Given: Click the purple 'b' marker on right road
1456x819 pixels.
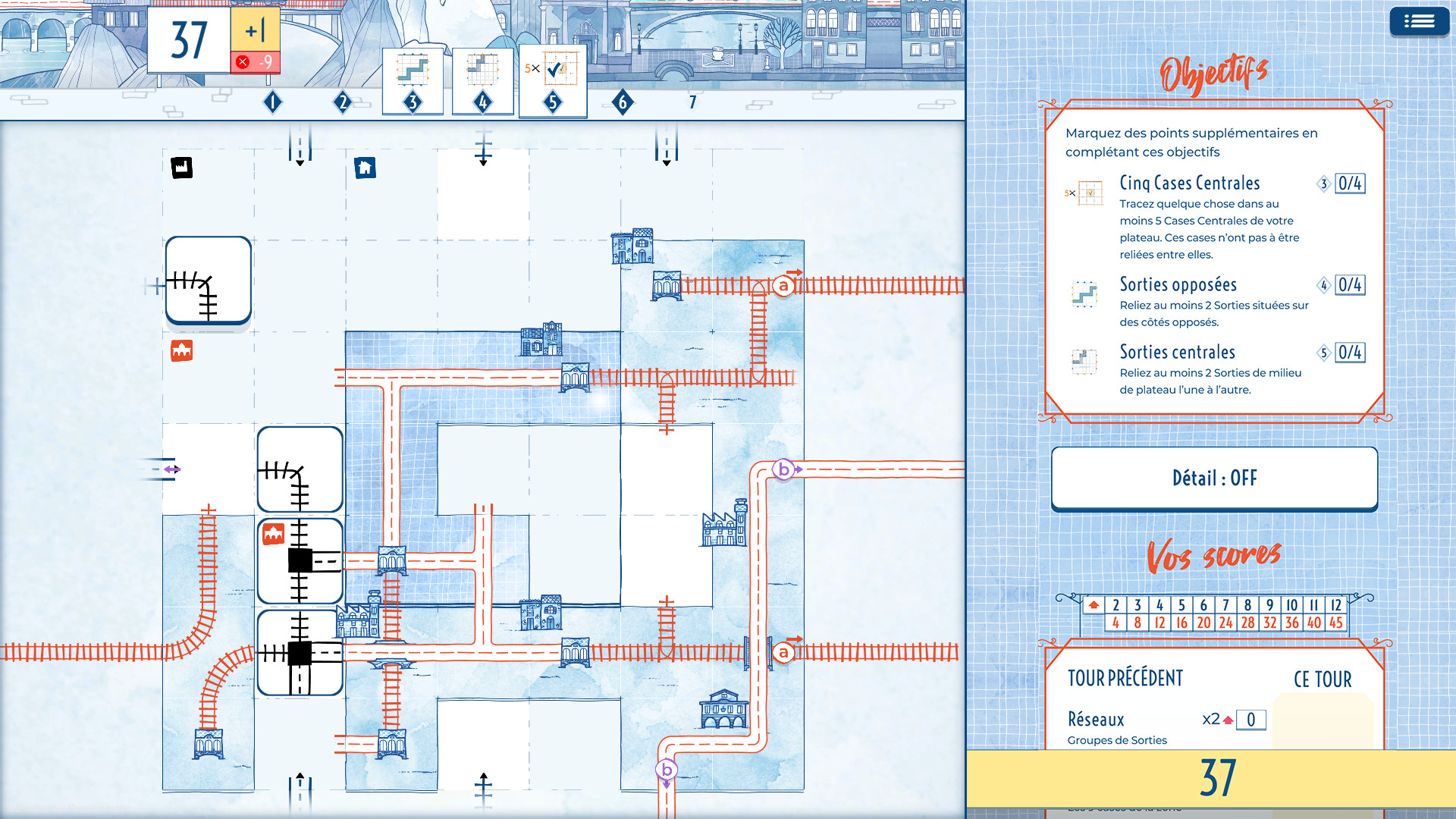Looking at the screenshot, I should click(783, 469).
